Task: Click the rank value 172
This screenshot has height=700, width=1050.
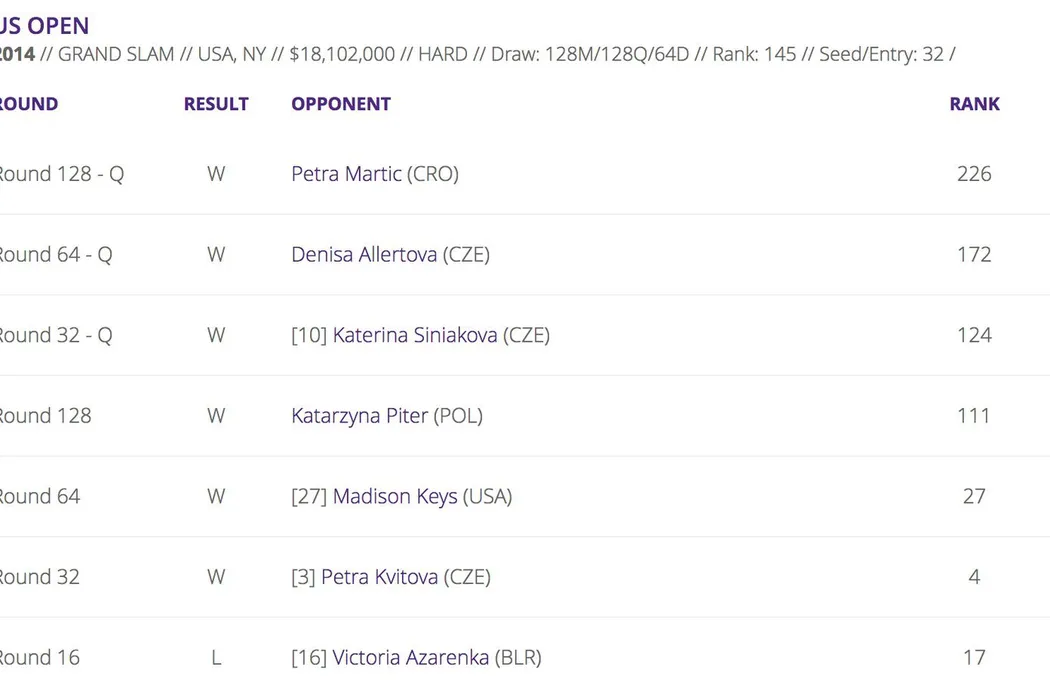Action: (x=974, y=255)
